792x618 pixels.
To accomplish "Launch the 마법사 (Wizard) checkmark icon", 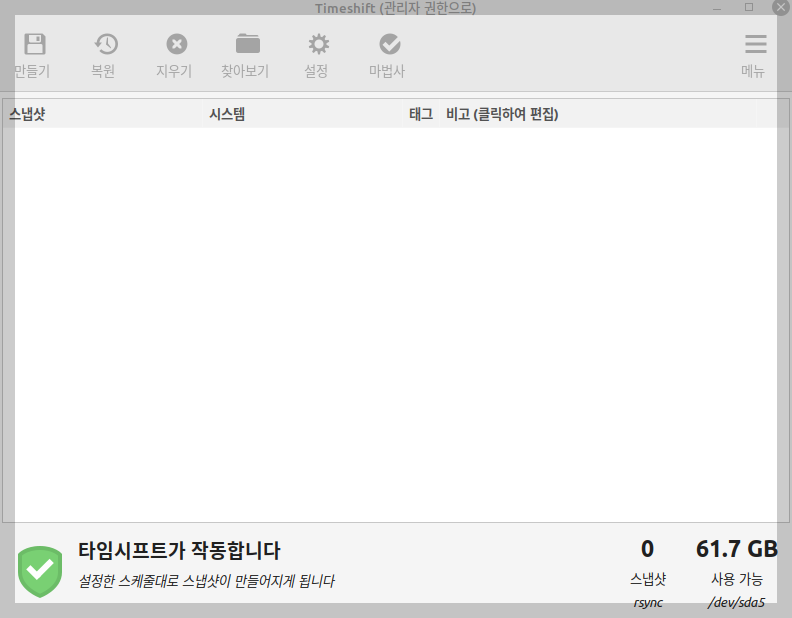I will point(390,44).
